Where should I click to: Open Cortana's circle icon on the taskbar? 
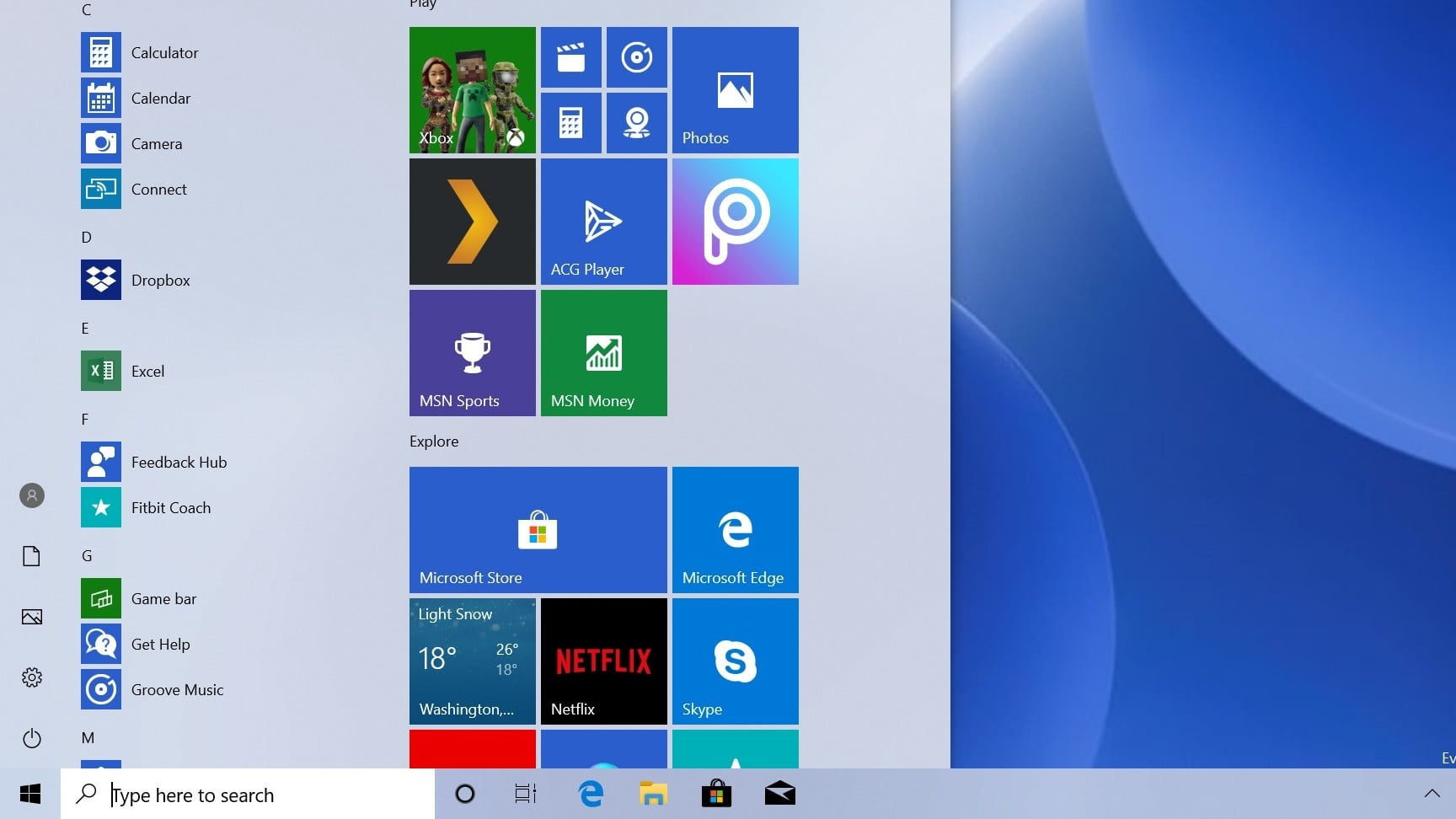464,793
